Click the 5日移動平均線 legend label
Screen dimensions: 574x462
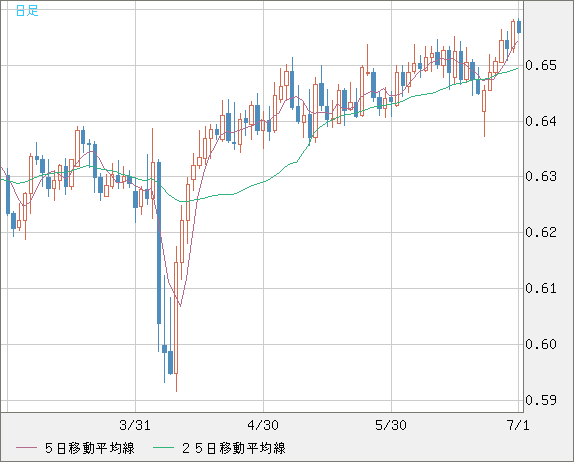(90, 448)
